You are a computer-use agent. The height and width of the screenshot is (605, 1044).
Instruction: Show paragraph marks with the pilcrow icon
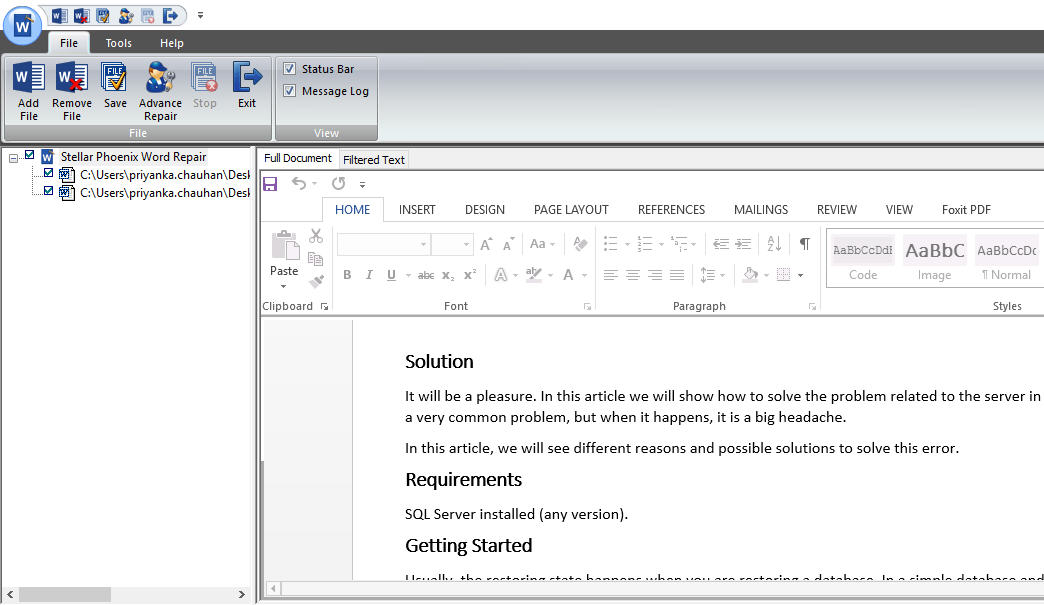[804, 244]
